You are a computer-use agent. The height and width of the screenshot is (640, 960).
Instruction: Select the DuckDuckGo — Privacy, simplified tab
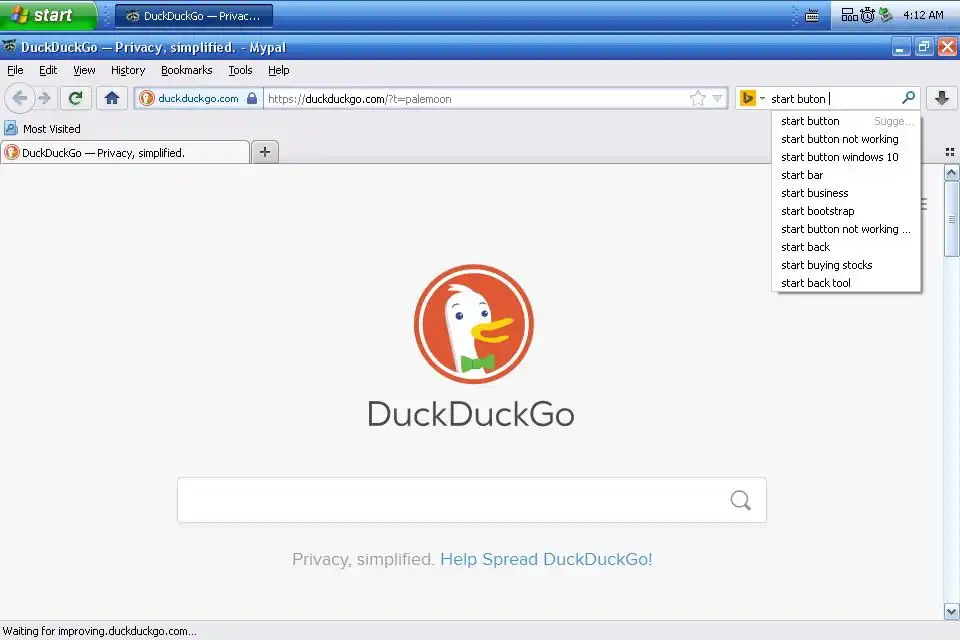[125, 152]
